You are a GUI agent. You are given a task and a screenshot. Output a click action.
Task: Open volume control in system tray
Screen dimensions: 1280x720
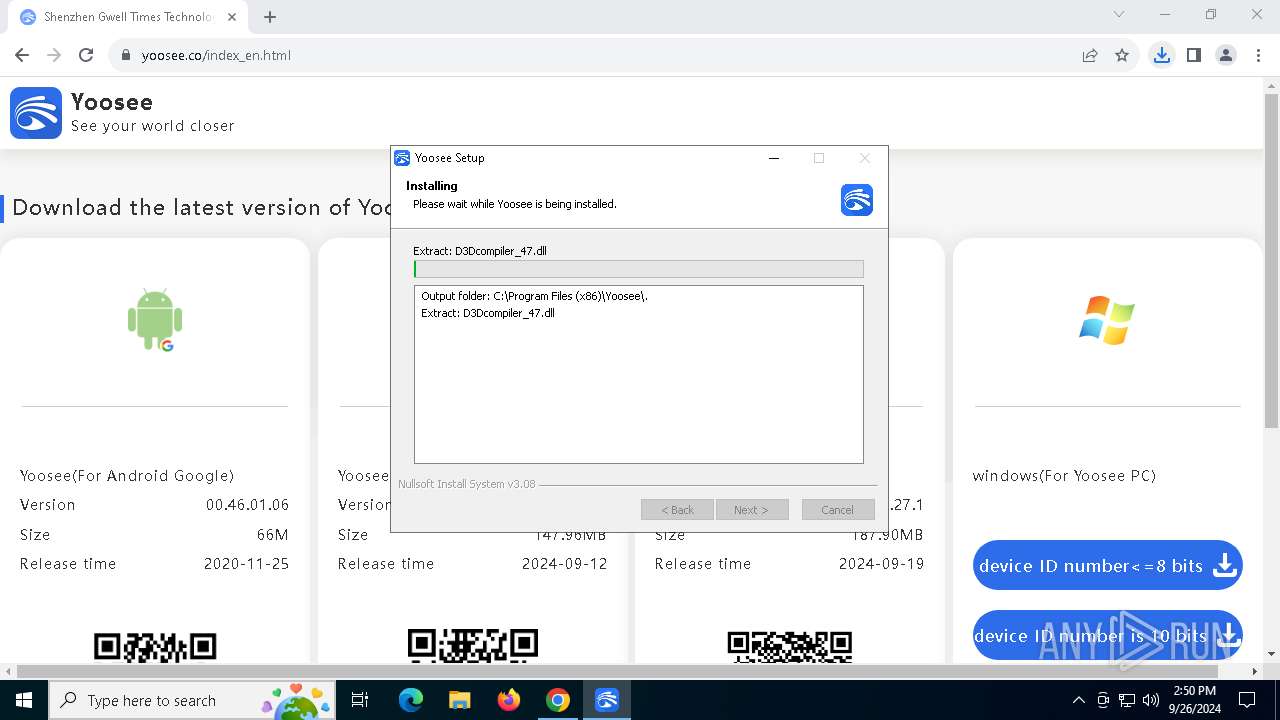click(x=1151, y=700)
